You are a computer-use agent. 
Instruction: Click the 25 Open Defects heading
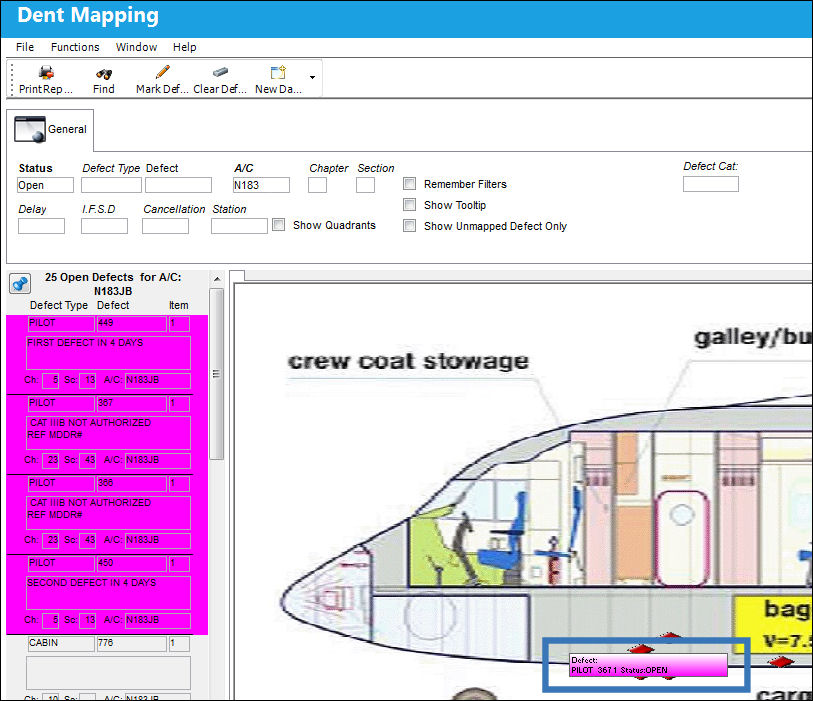pos(113,284)
